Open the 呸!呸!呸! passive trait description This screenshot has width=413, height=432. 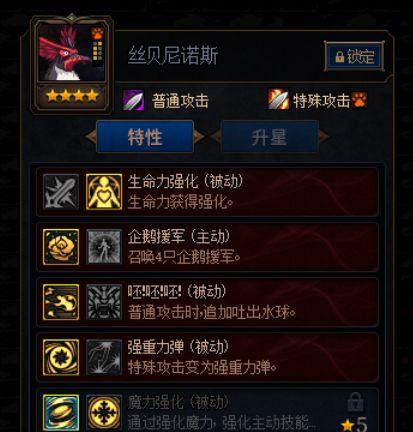click(207, 302)
